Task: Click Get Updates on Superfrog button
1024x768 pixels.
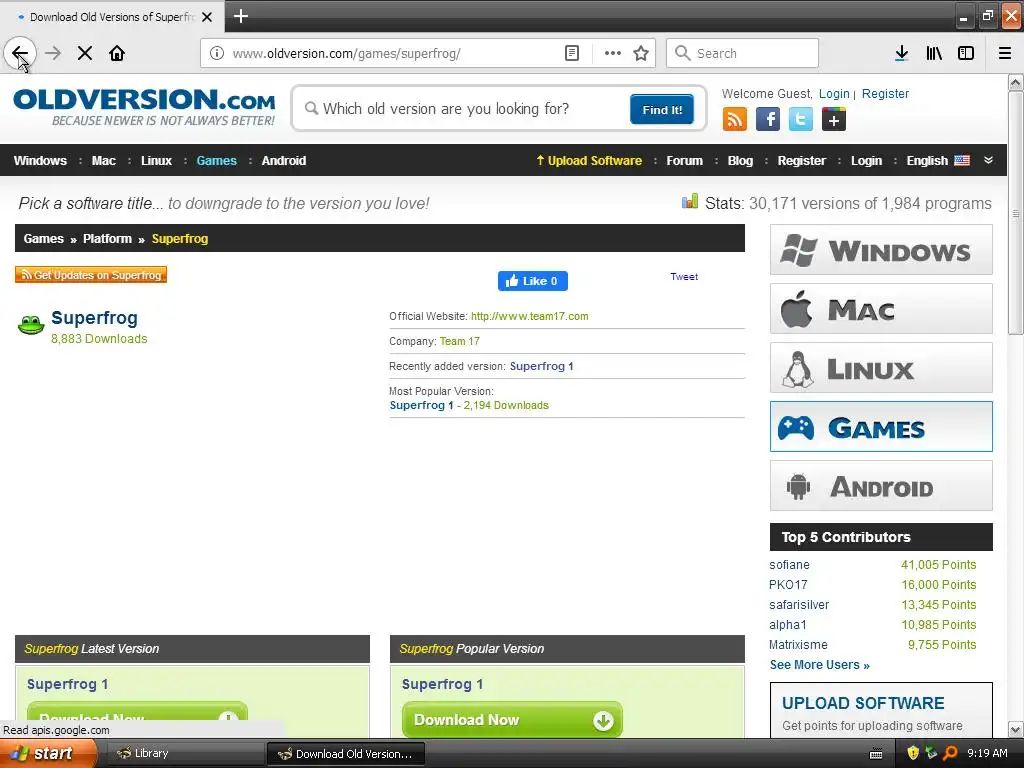Action: pyautogui.click(x=91, y=275)
